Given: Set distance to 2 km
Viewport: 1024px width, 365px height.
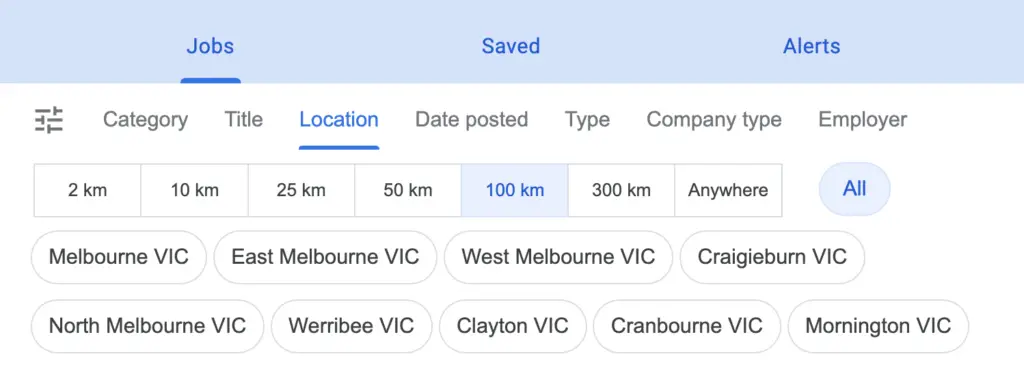Looking at the screenshot, I should [x=88, y=191].
